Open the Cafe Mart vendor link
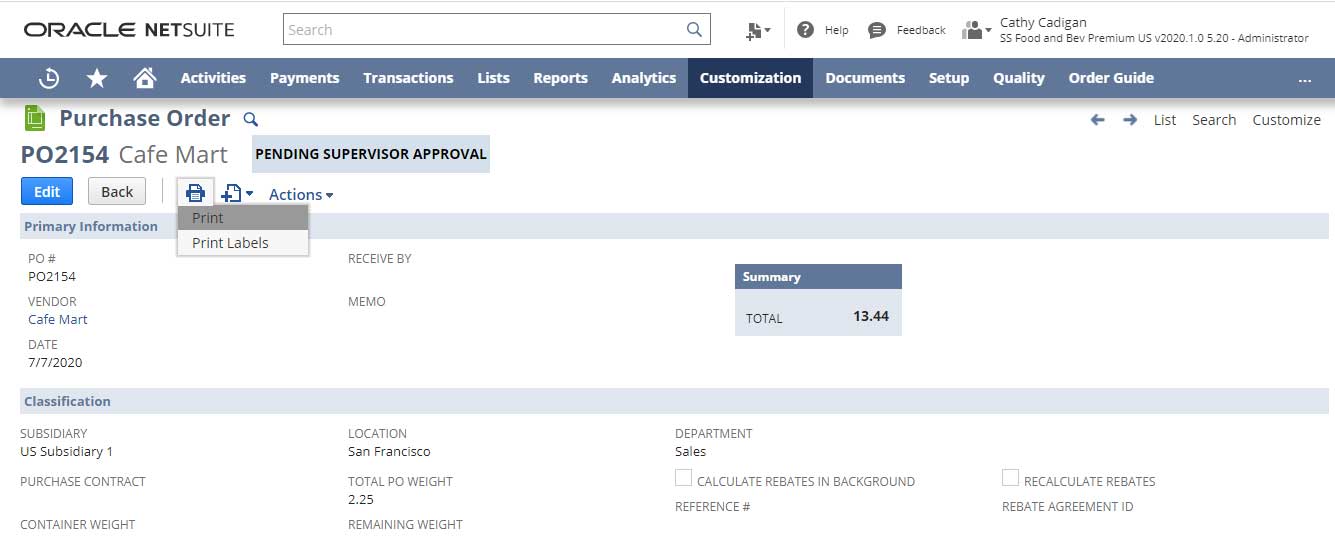The height and width of the screenshot is (556, 1335). tap(57, 319)
